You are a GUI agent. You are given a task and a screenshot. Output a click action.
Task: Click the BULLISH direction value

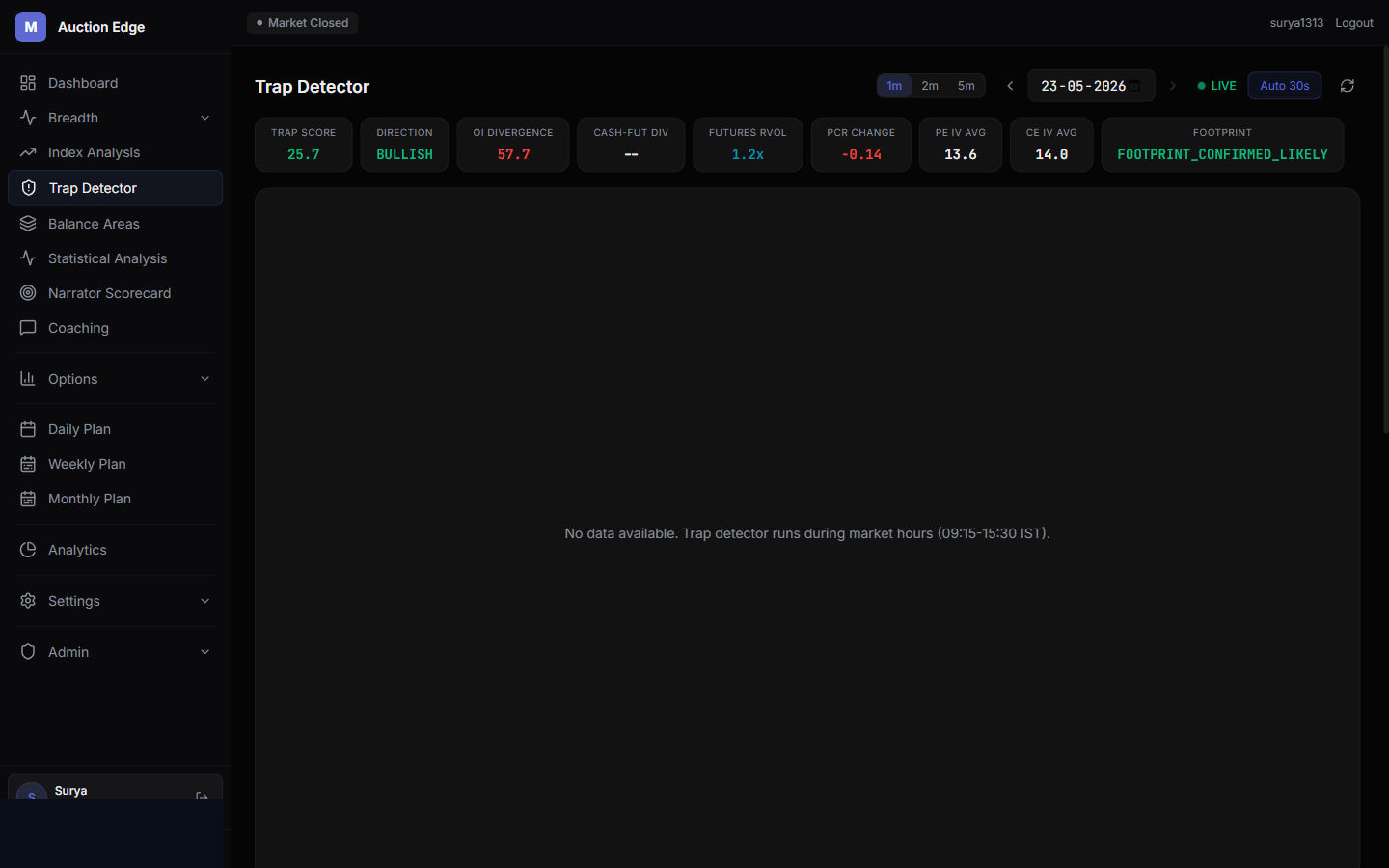point(405,154)
